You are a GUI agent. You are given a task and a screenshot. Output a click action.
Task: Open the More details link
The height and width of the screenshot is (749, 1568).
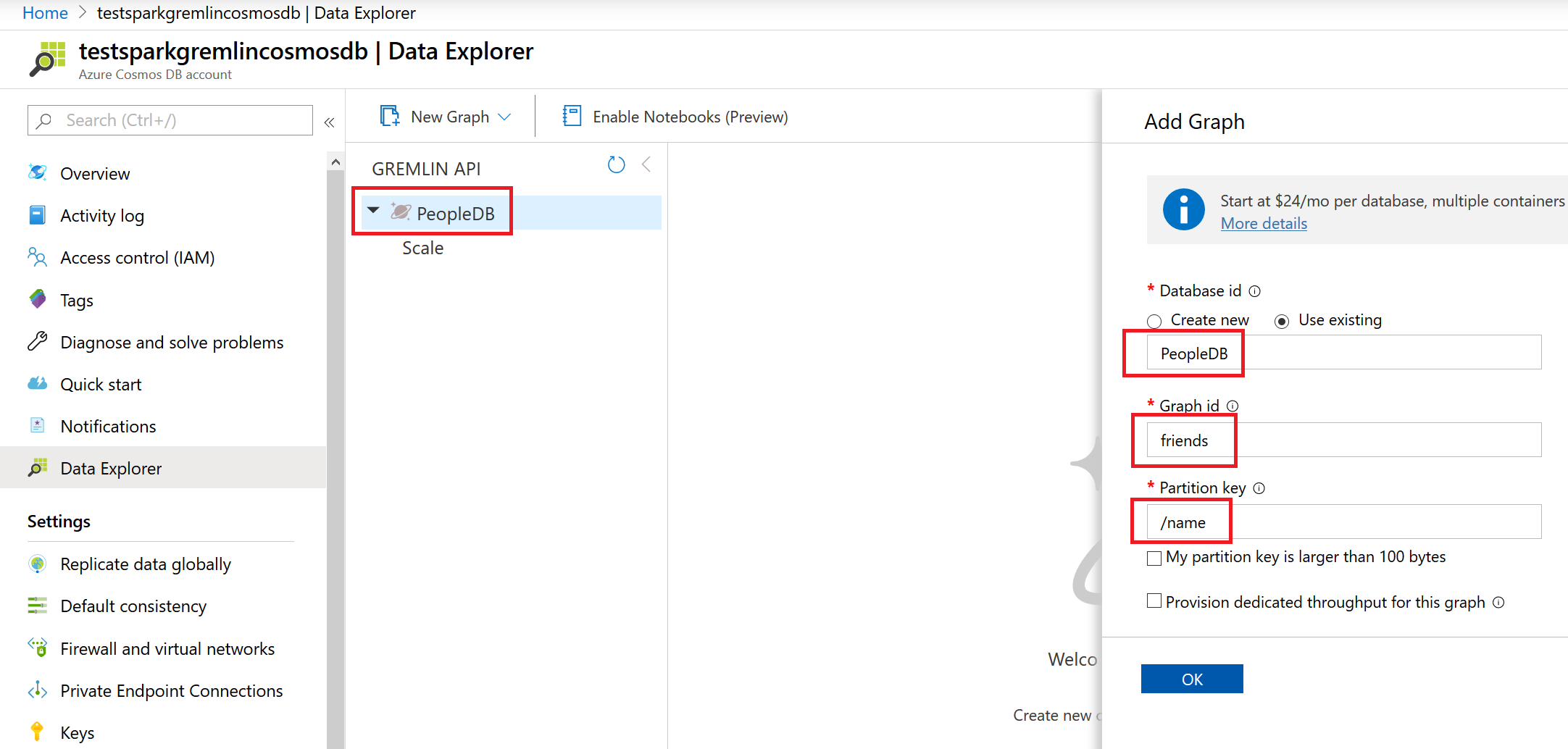tap(1264, 224)
